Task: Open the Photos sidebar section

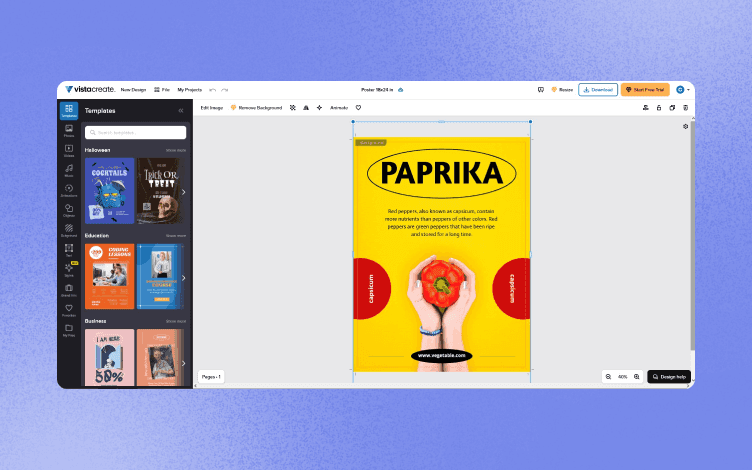Action: point(69,131)
